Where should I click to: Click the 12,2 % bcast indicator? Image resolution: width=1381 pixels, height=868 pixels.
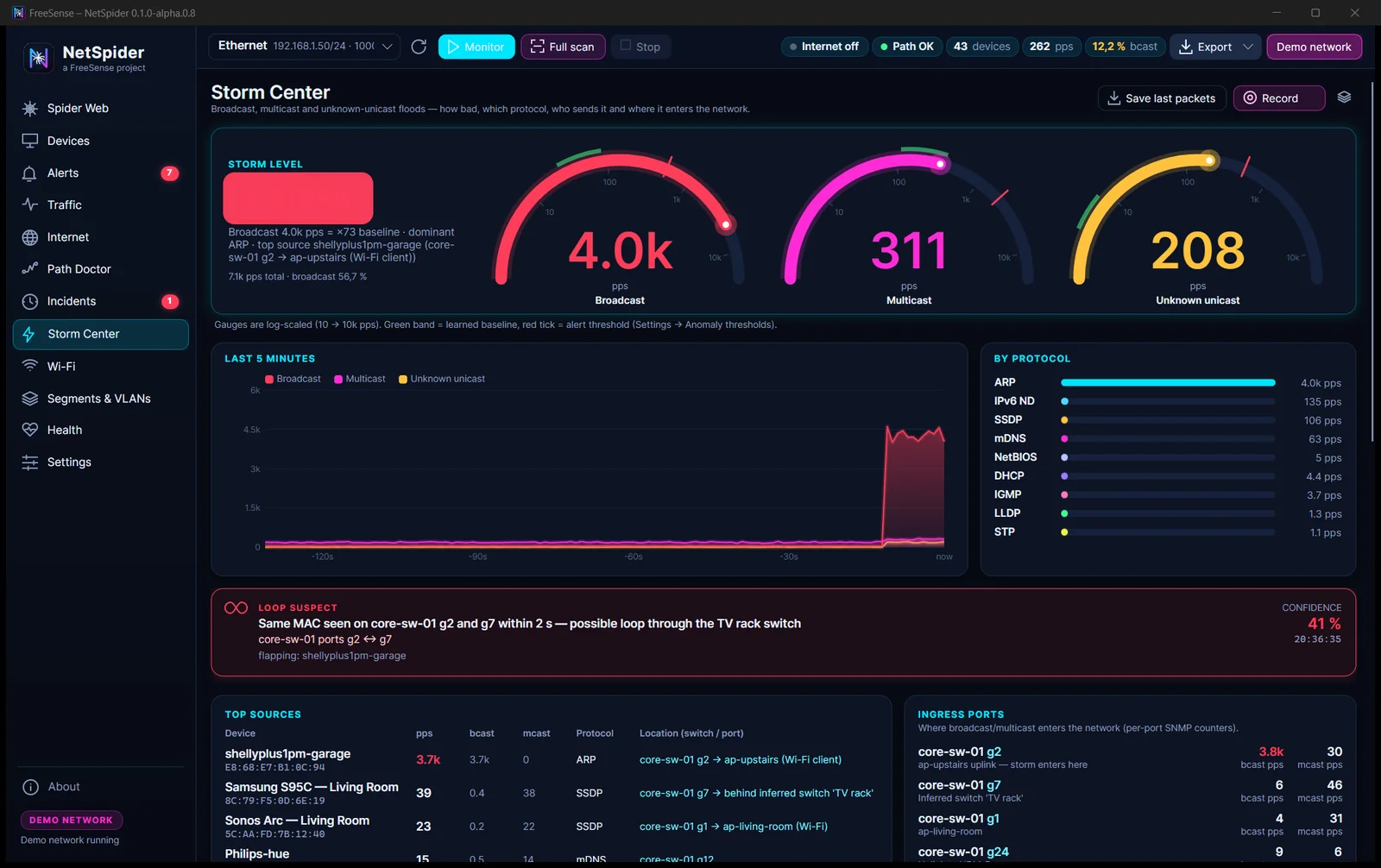pyautogui.click(x=1125, y=47)
